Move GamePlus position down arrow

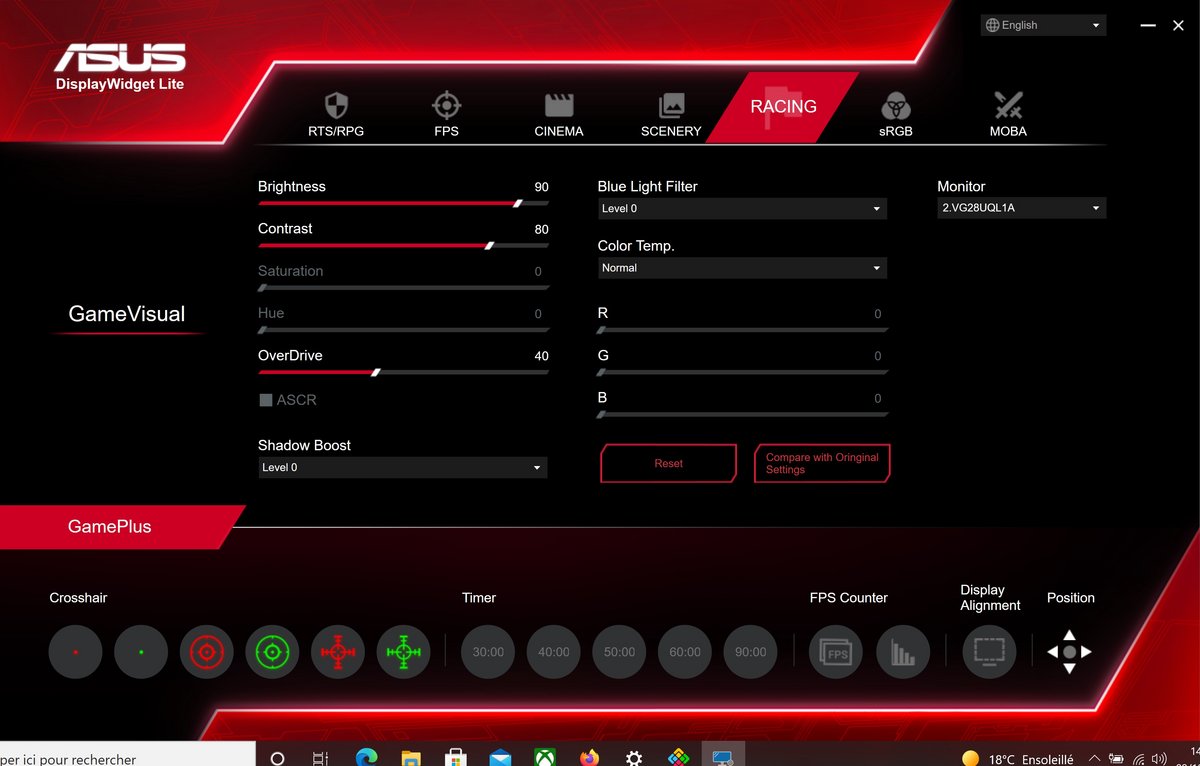[1069, 669]
